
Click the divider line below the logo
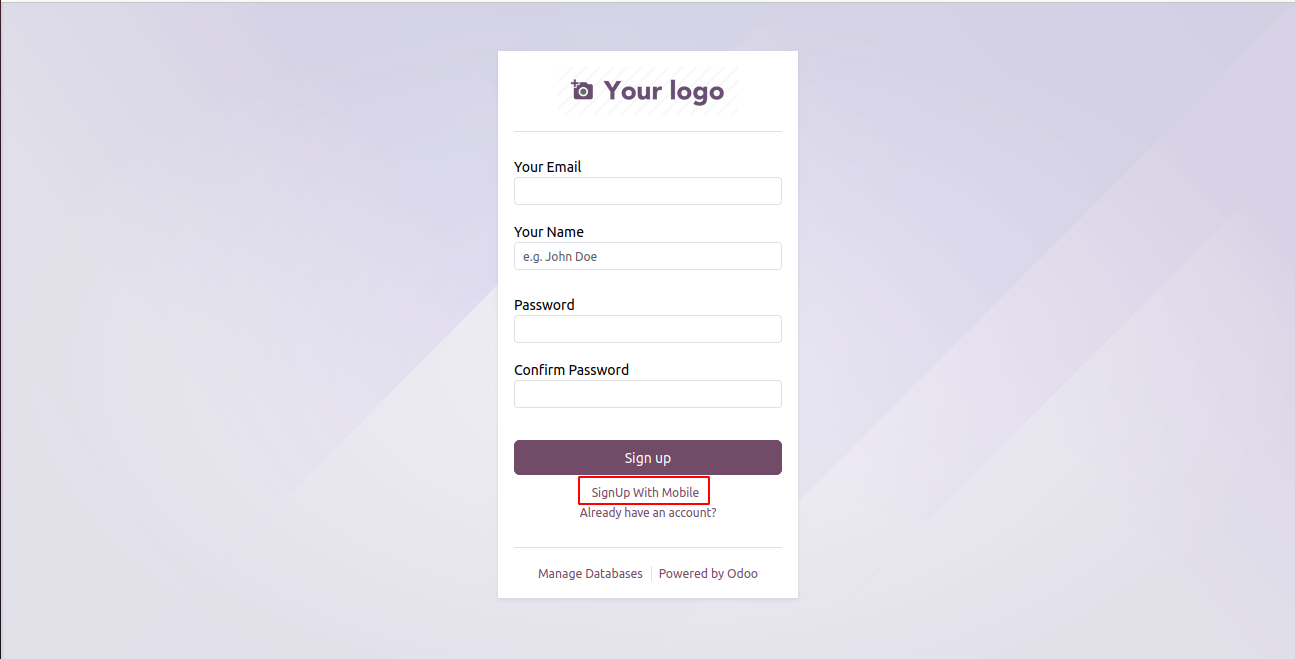(647, 131)
